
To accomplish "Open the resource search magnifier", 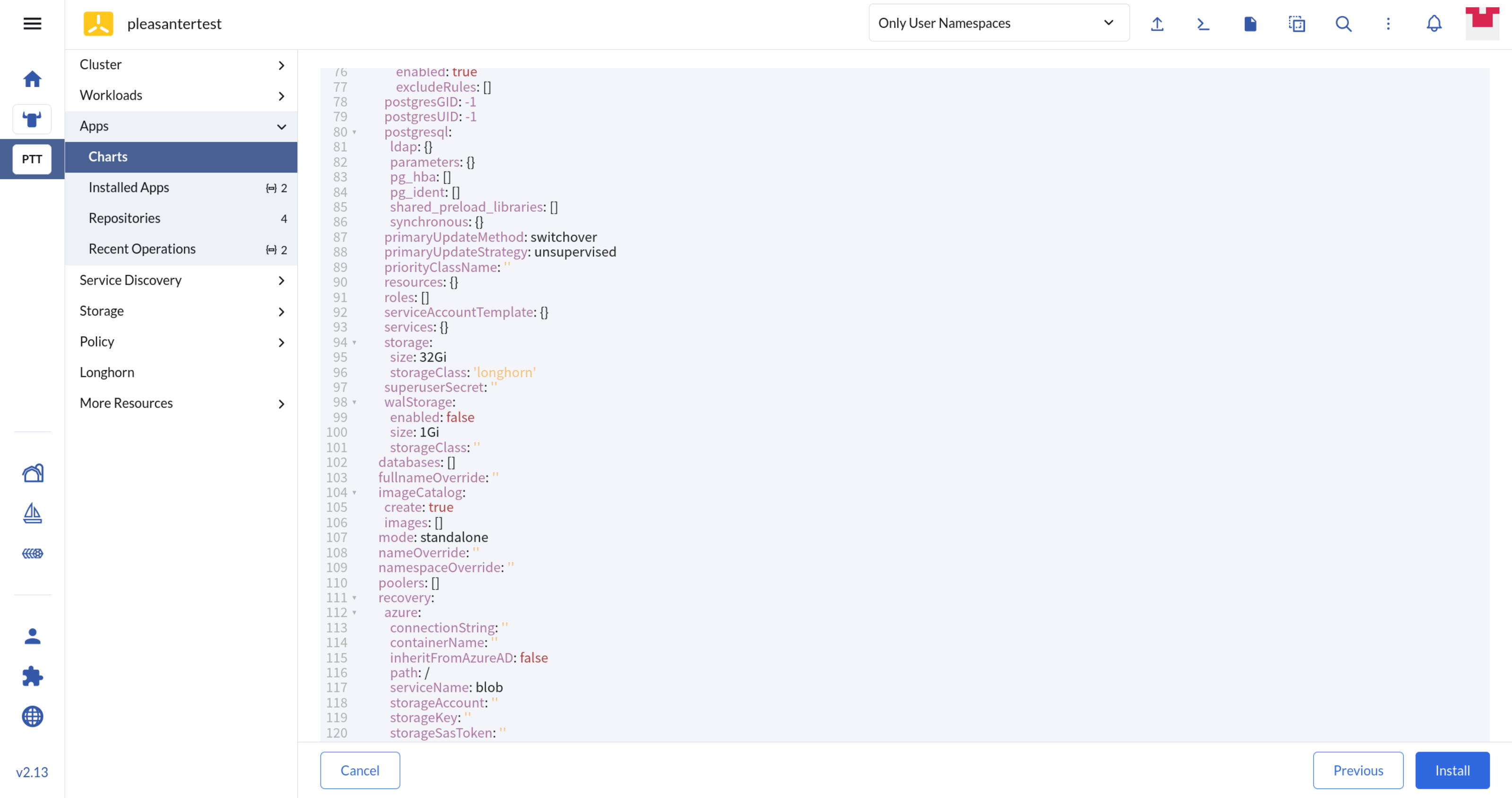I will point(1344,24).
